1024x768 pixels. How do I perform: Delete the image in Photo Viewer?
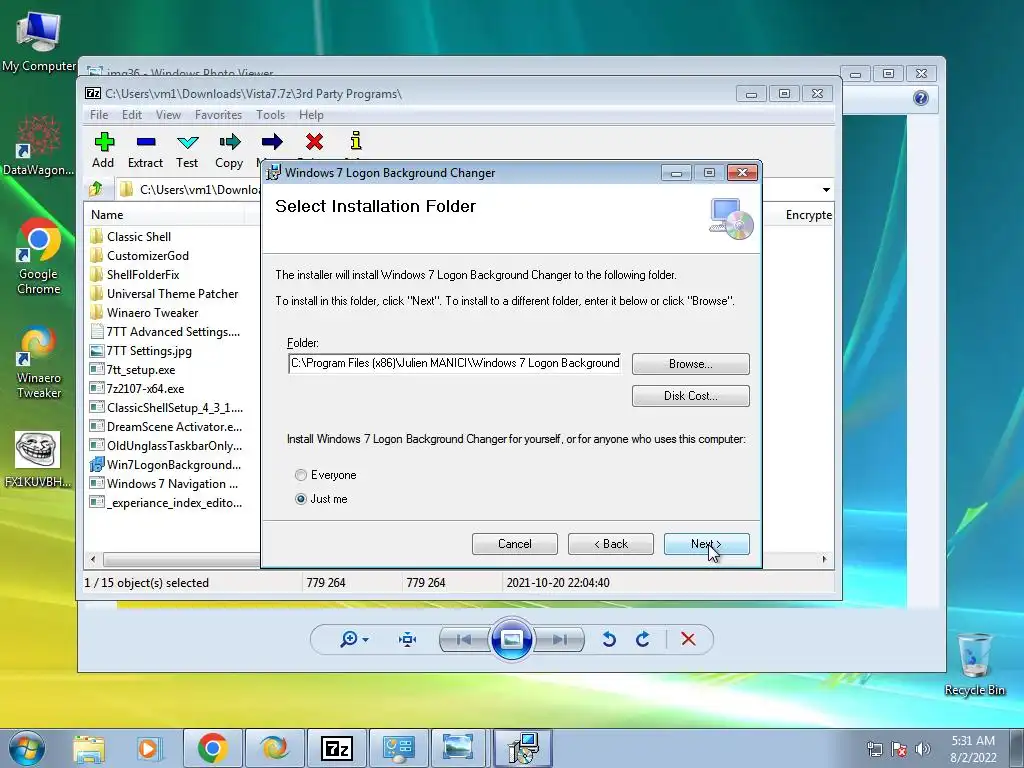pos(688,639)
